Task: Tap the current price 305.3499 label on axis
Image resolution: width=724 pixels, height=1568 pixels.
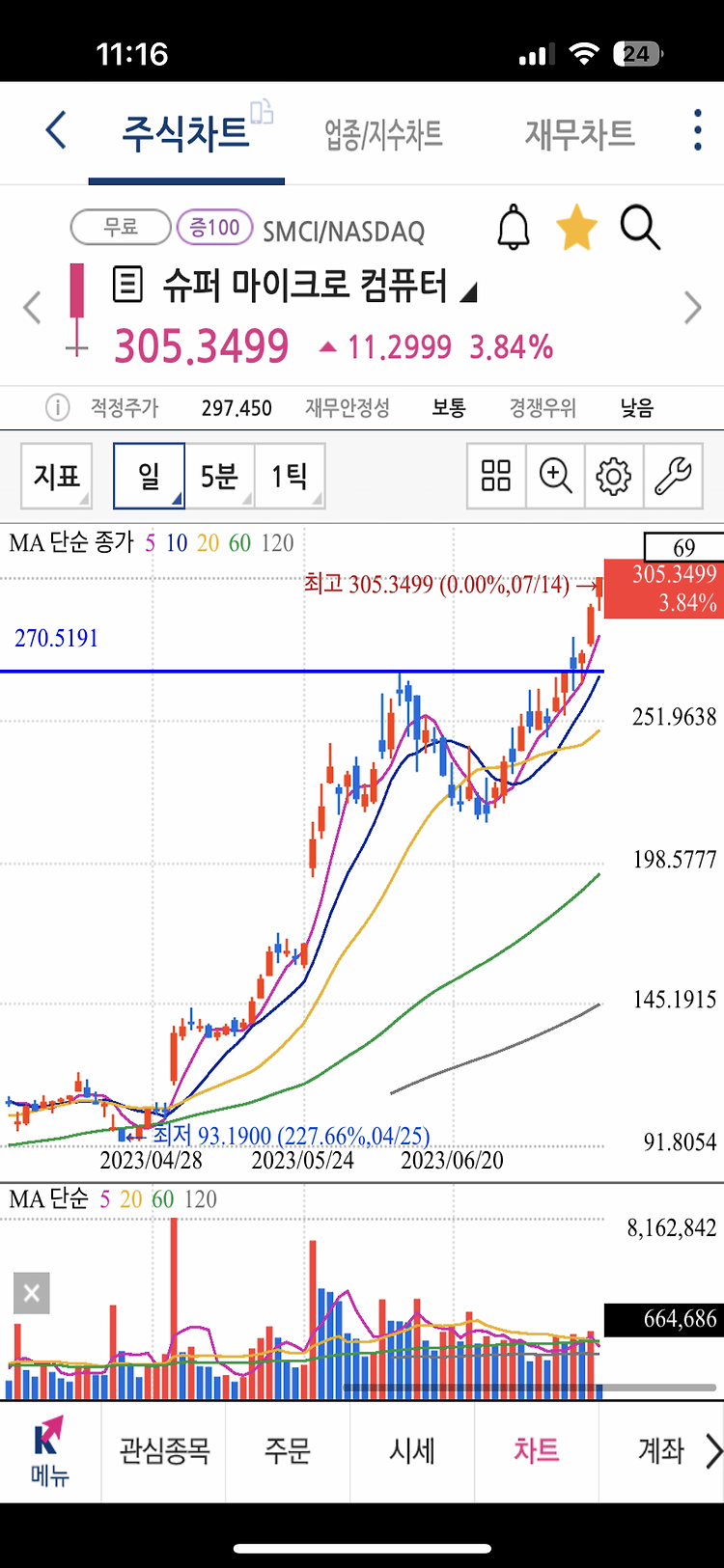Action: click(x=664, y=589)
